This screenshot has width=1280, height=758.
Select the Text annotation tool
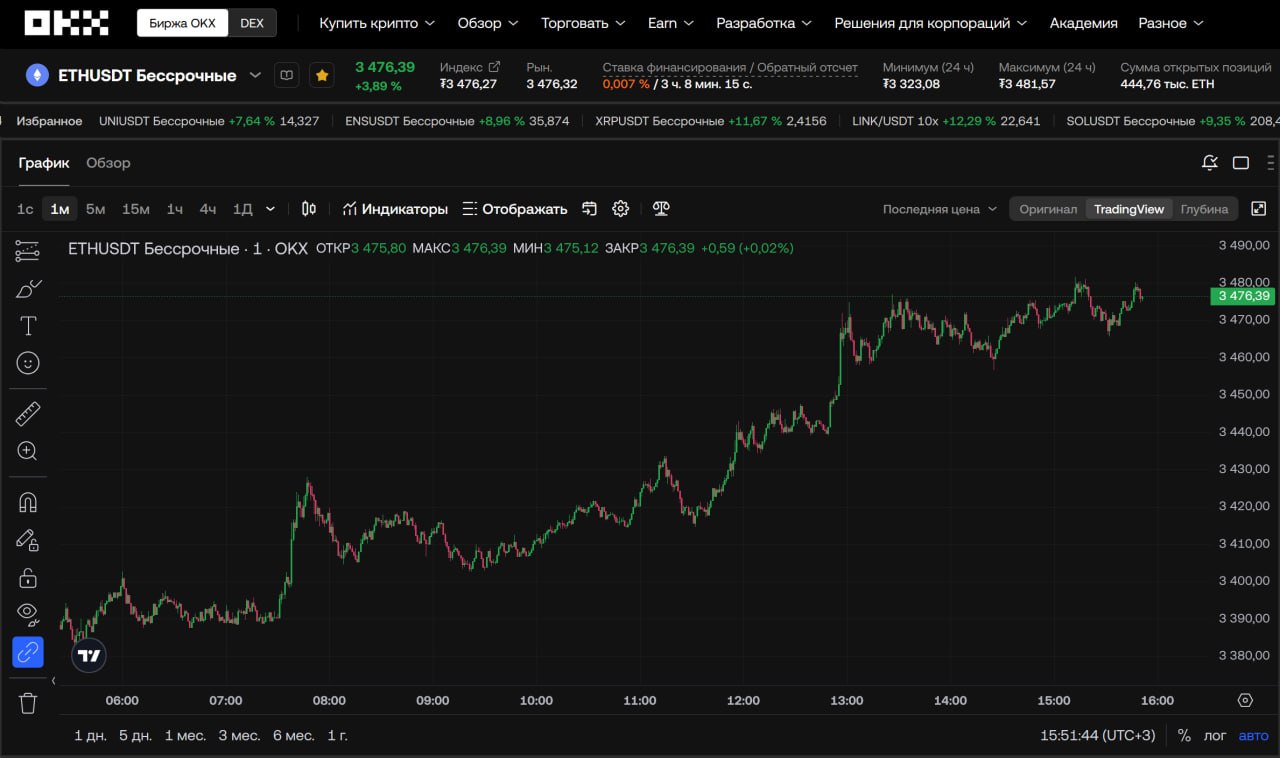click(28, 326)
